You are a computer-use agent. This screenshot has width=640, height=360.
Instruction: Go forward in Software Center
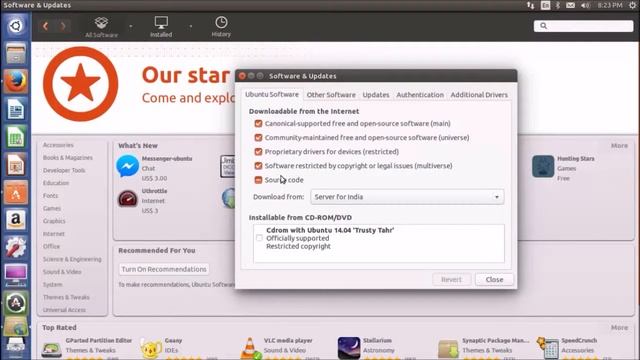coord(63,26)
